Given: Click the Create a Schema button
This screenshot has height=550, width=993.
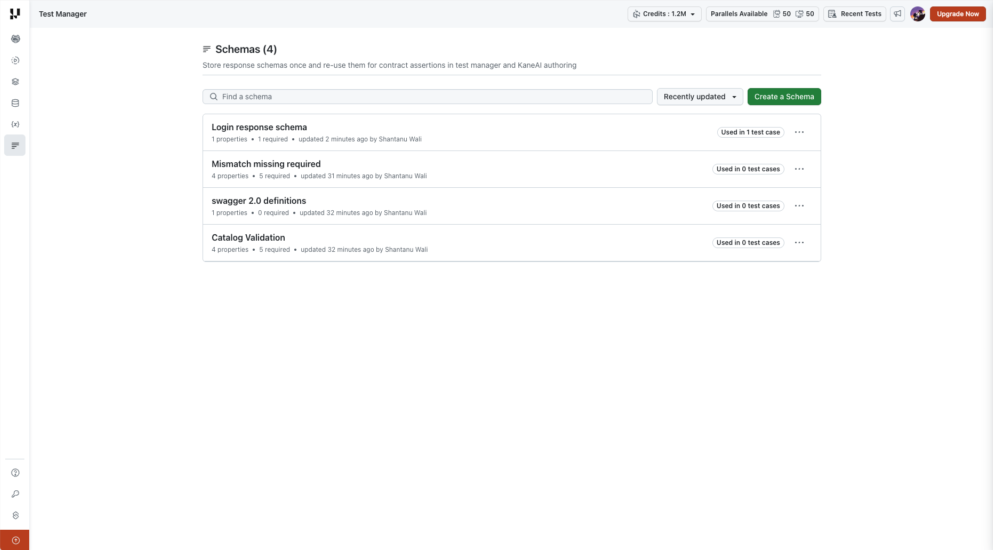Looking at the screenshot, I should 784,96.
